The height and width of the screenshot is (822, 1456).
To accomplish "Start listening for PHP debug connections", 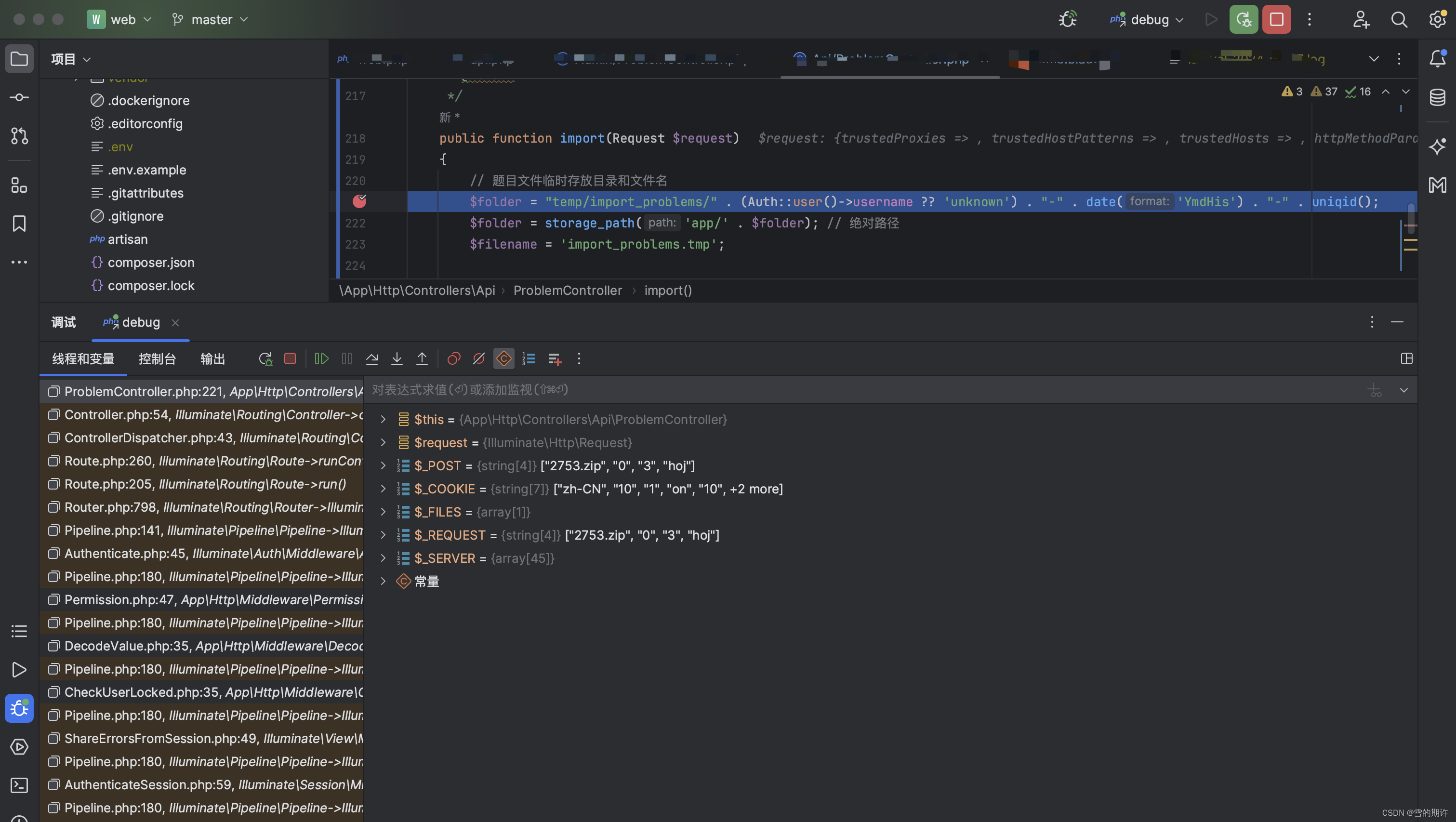I will (1068, 19).
